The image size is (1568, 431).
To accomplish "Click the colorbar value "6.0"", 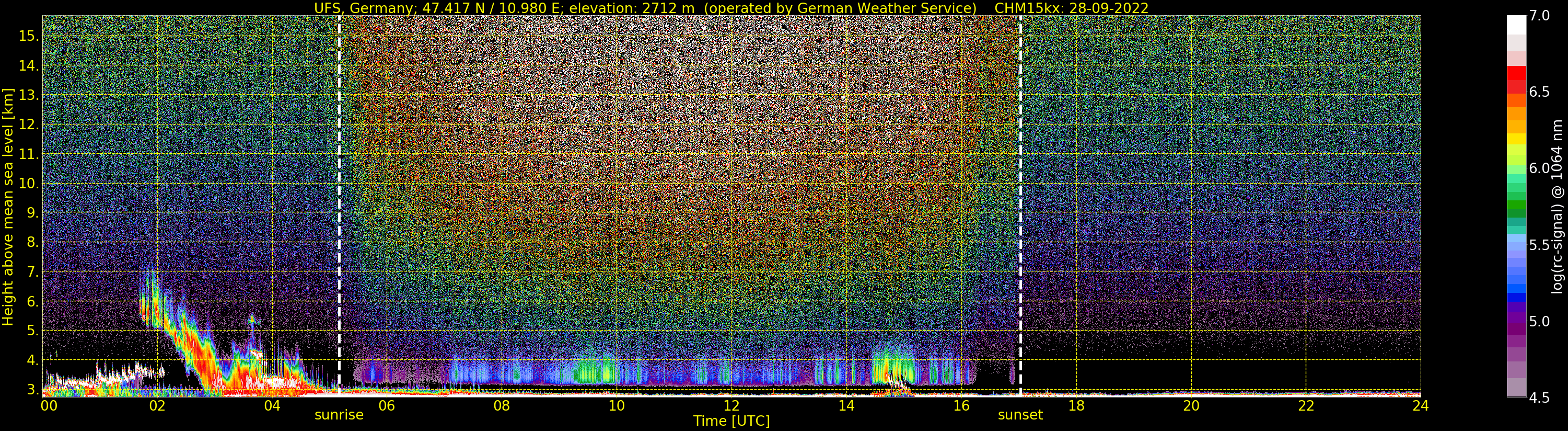I will pyautogui.click(x=1539, y=168).
